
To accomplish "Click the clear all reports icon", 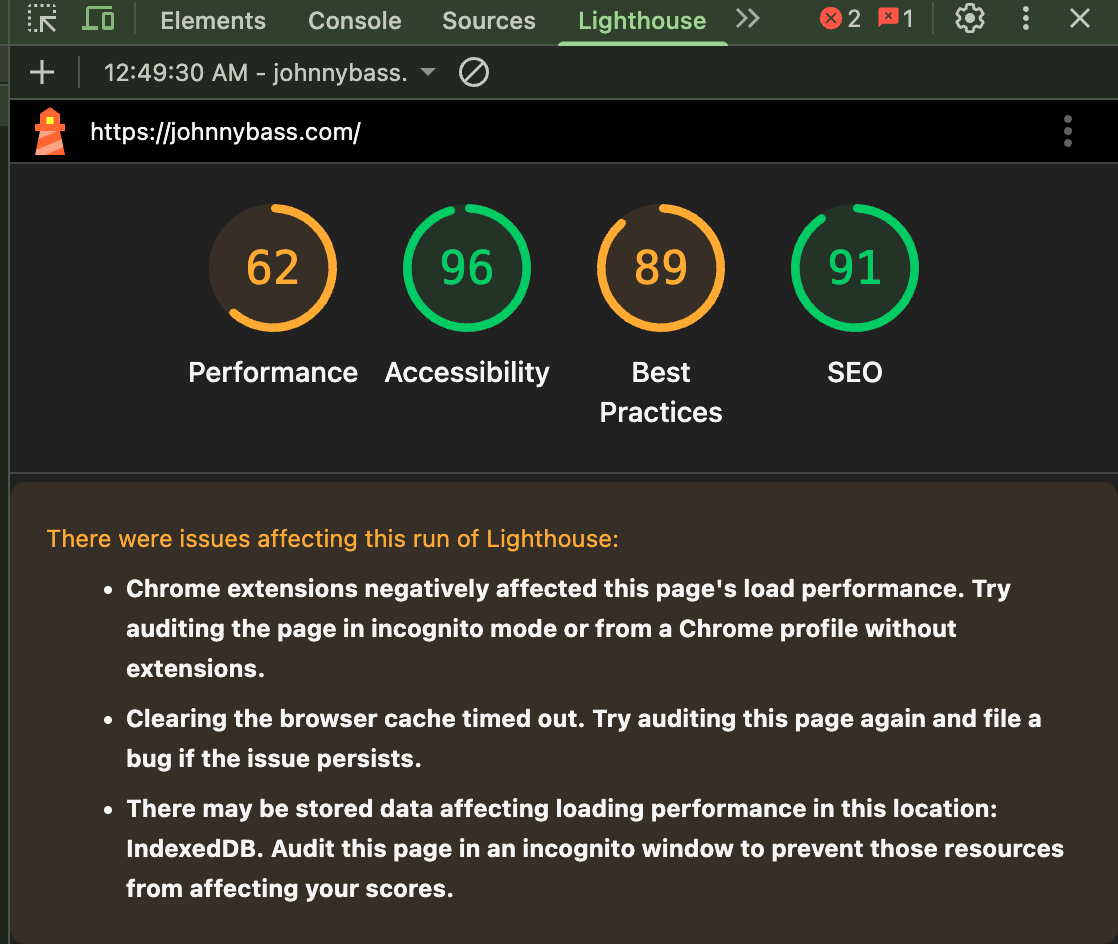I will (x=473, y=72).
